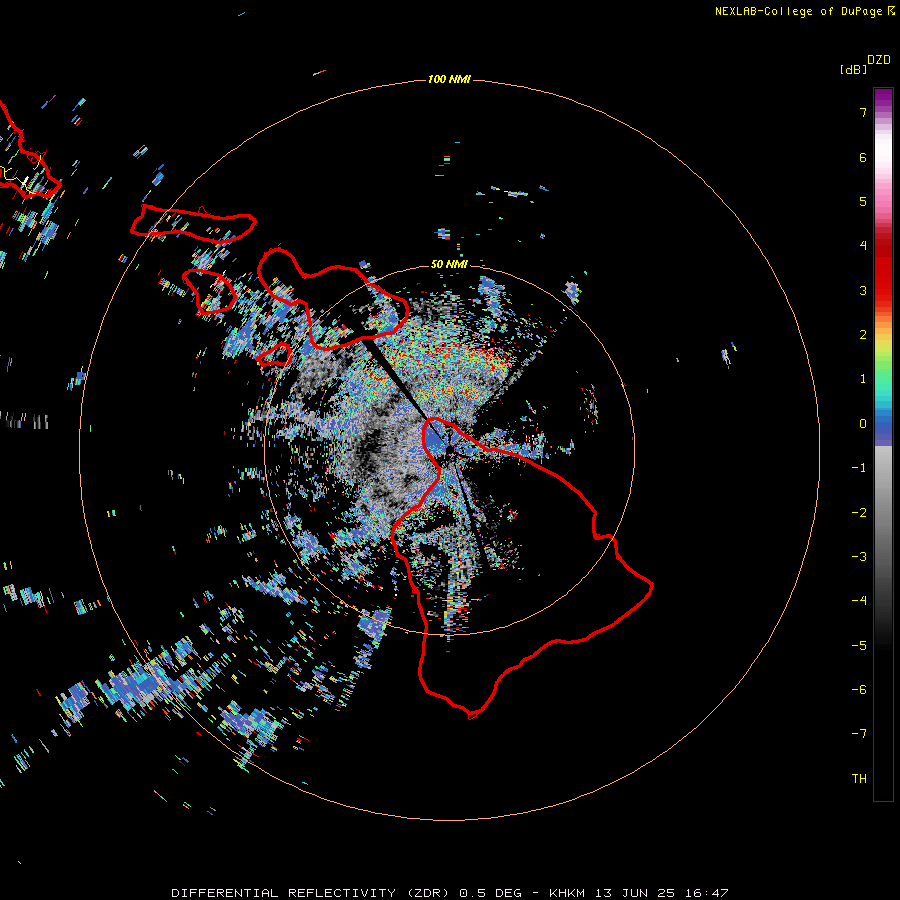Click the 7 dB scale label
The height and width of the screenshot is (900, 900).
[x=863, y=112]
